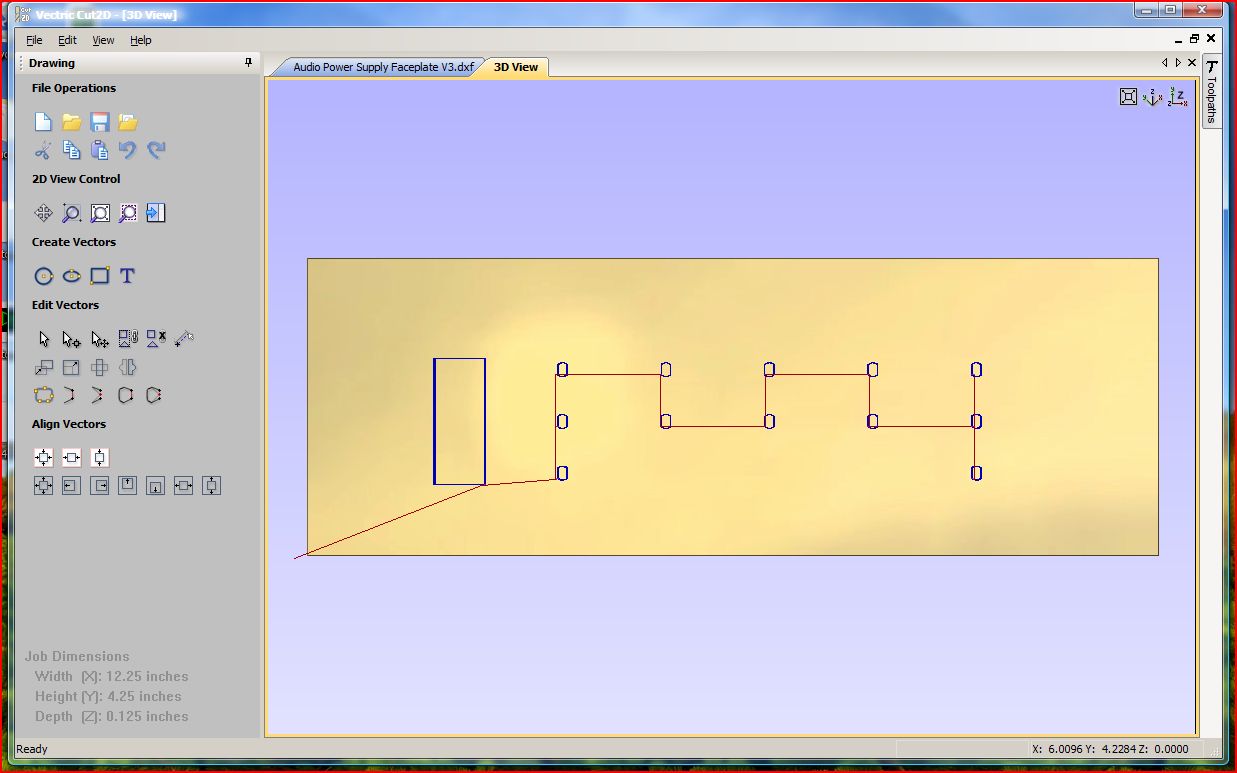Image resolution: width=1237 pixels, height=773 pixels.
Task: Paste from the clipboard
Action: click(99, 149)
